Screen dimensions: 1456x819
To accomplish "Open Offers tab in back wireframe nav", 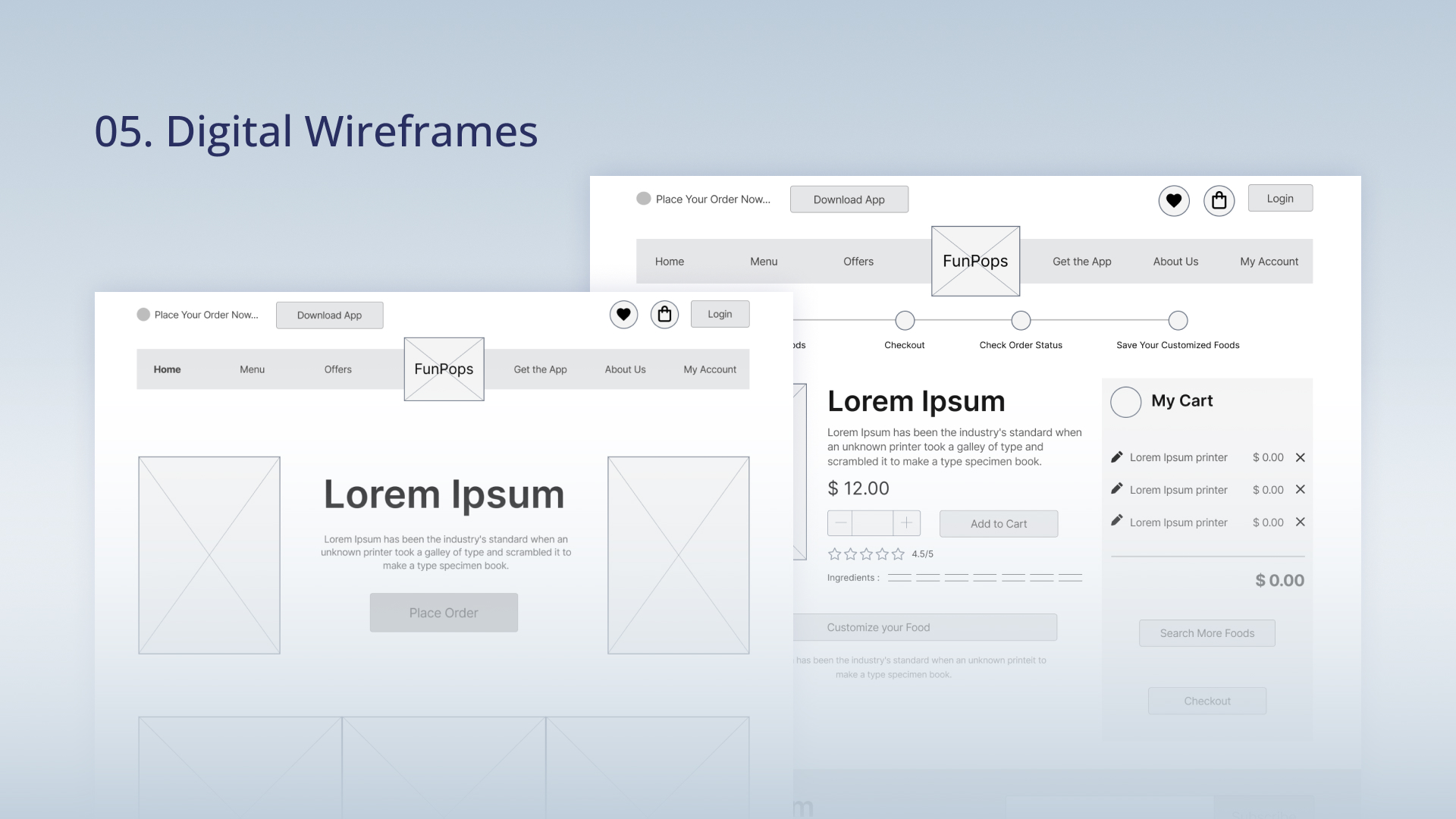I will (x=858, y=262).
